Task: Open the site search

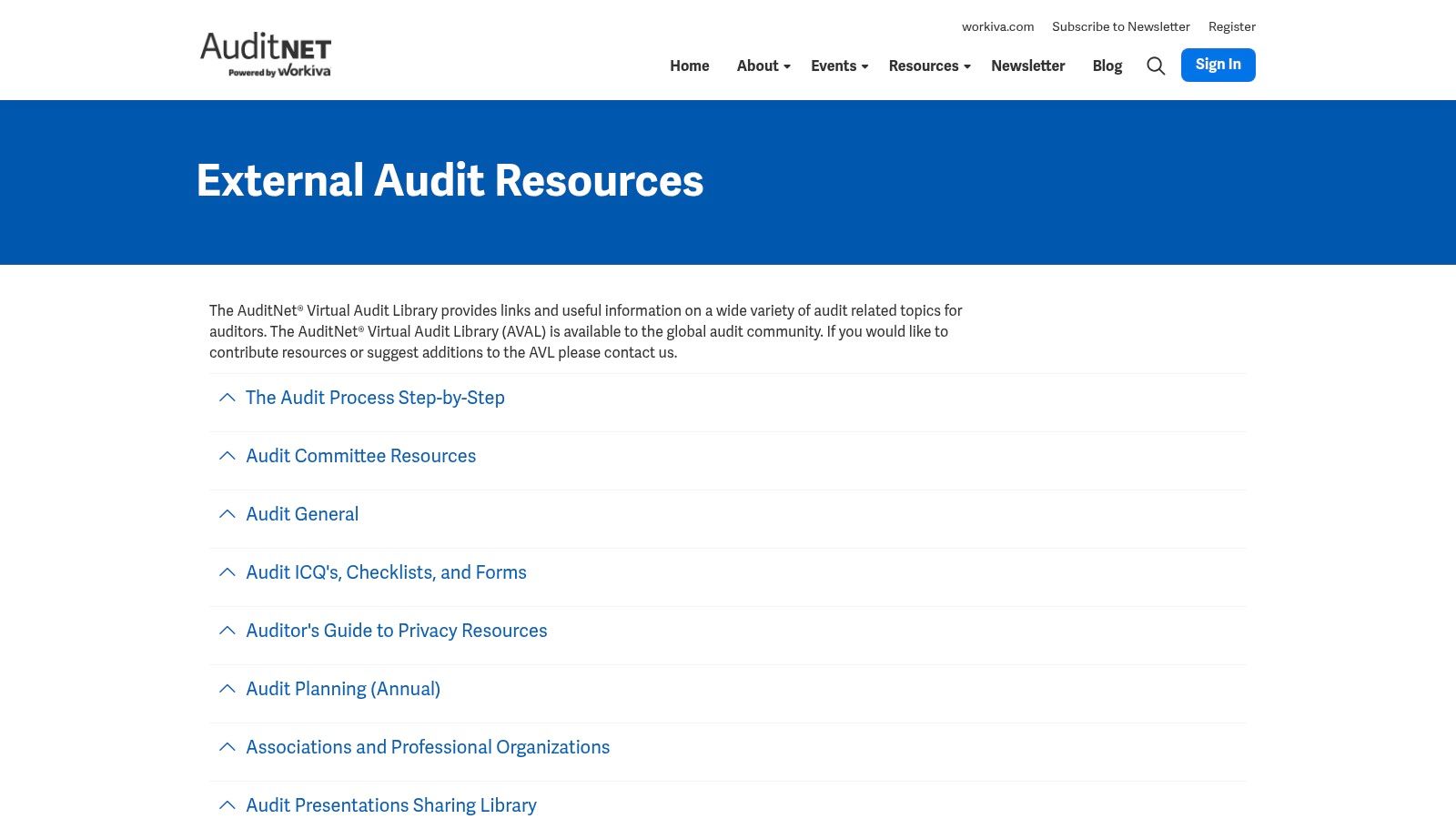Action: point(1156,66)
